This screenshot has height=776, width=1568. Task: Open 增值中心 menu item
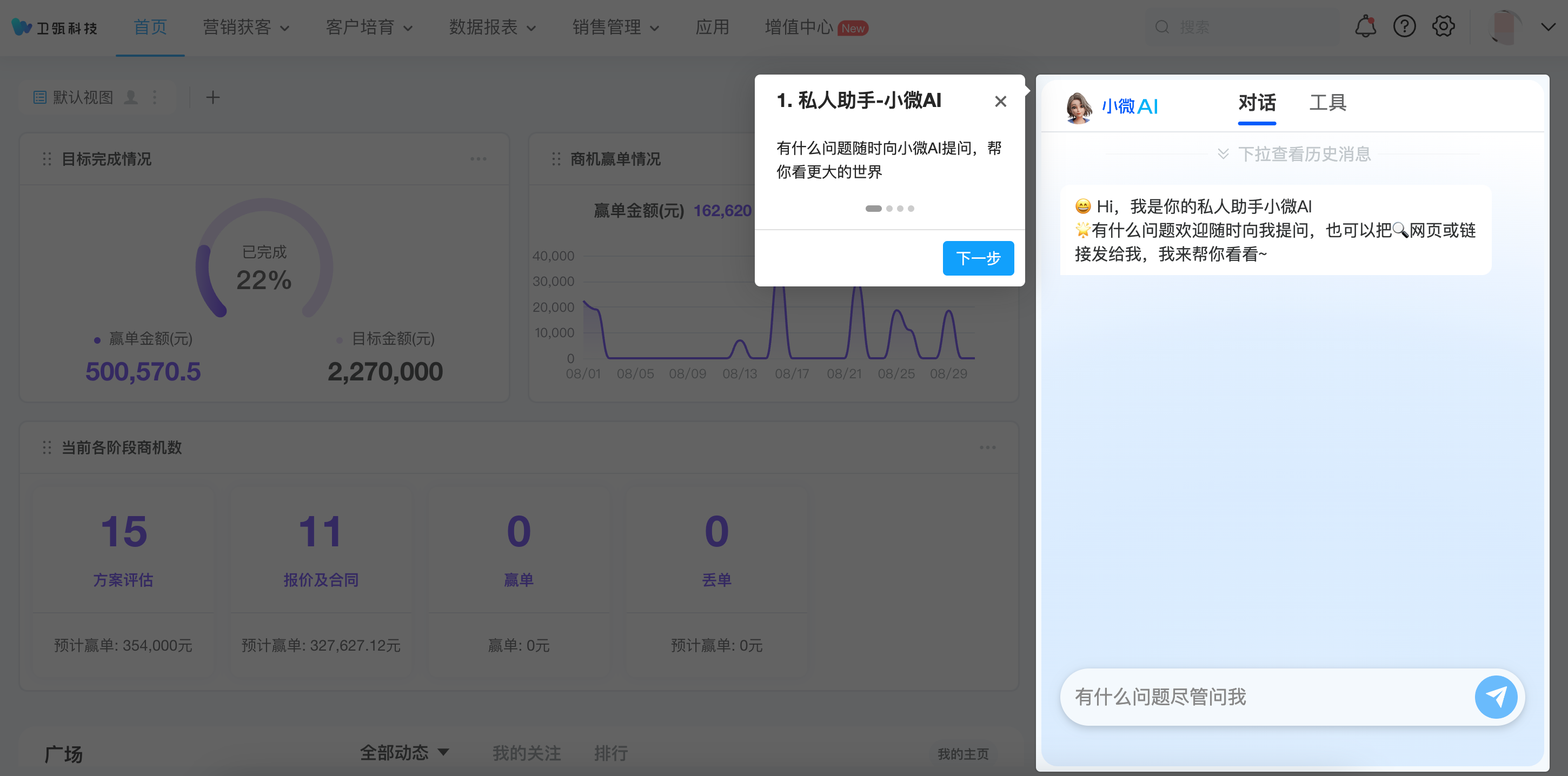[x=799, y=27]
